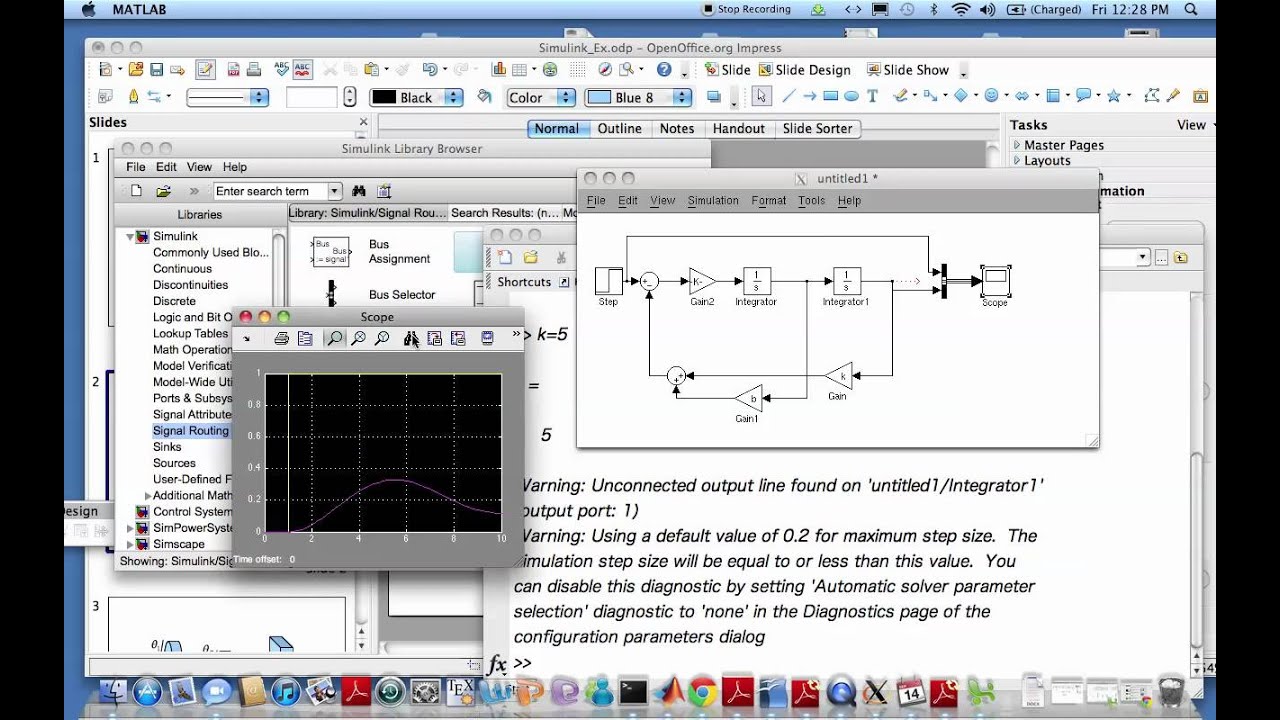1280x720 pixels.
Task: Open the line style dropdown
Action: point(259,97)
